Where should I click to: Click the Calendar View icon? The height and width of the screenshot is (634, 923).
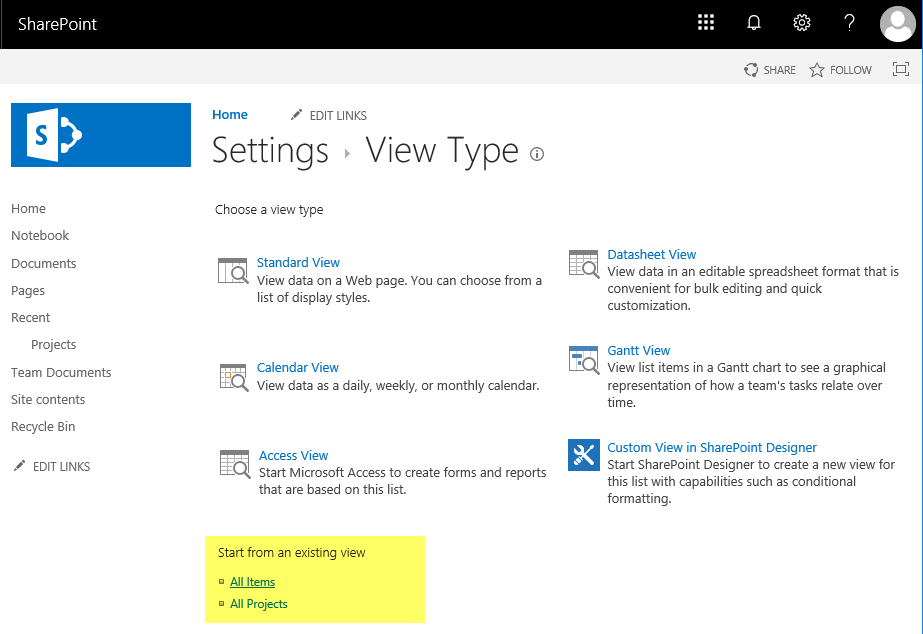[x=234, y=377]
